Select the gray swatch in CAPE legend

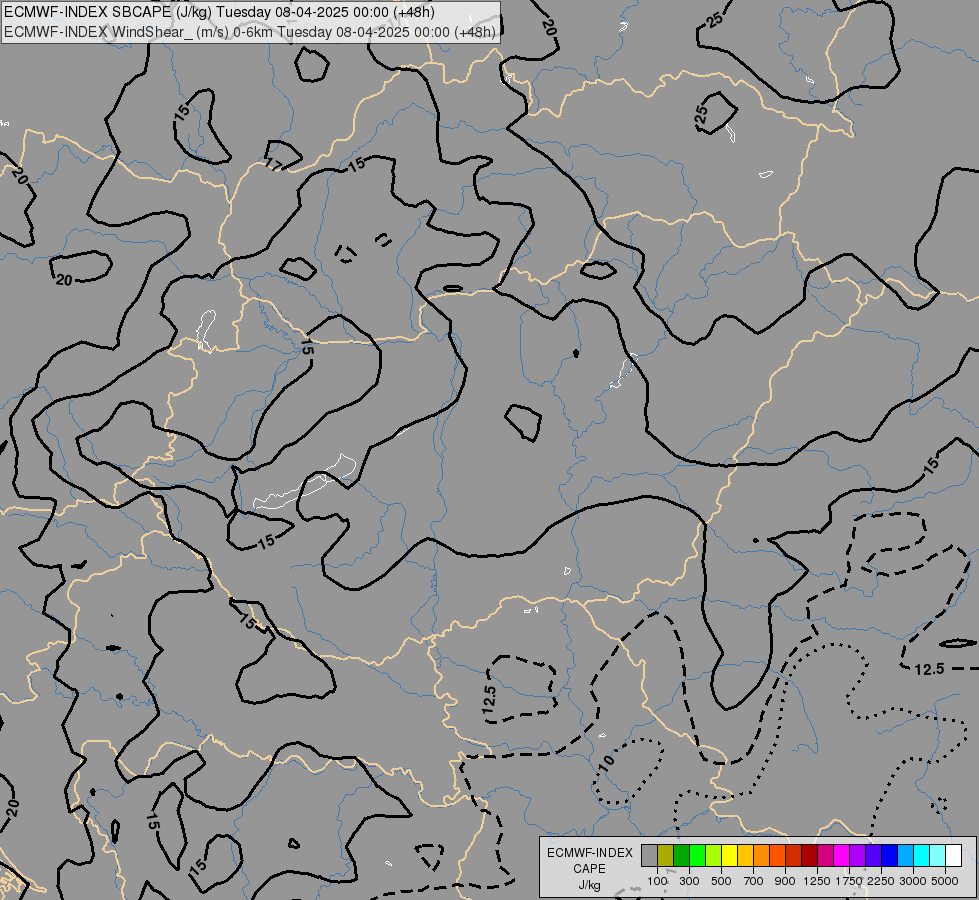point(649,855)
